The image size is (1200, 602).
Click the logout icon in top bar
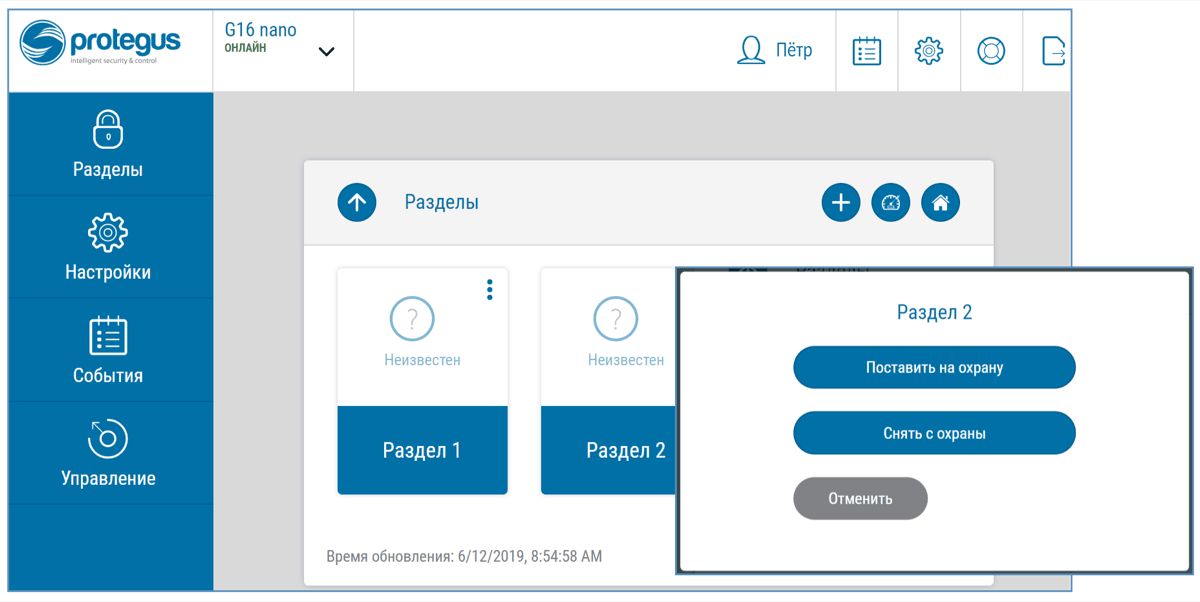point(1053,51)
